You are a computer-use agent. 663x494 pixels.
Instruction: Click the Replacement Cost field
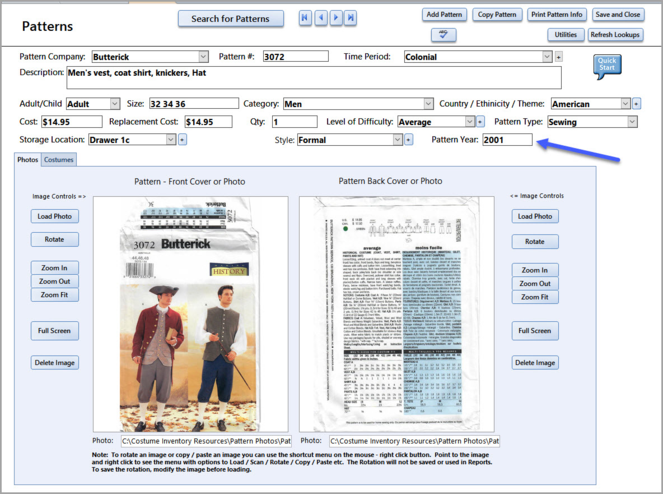click(208, 122)
